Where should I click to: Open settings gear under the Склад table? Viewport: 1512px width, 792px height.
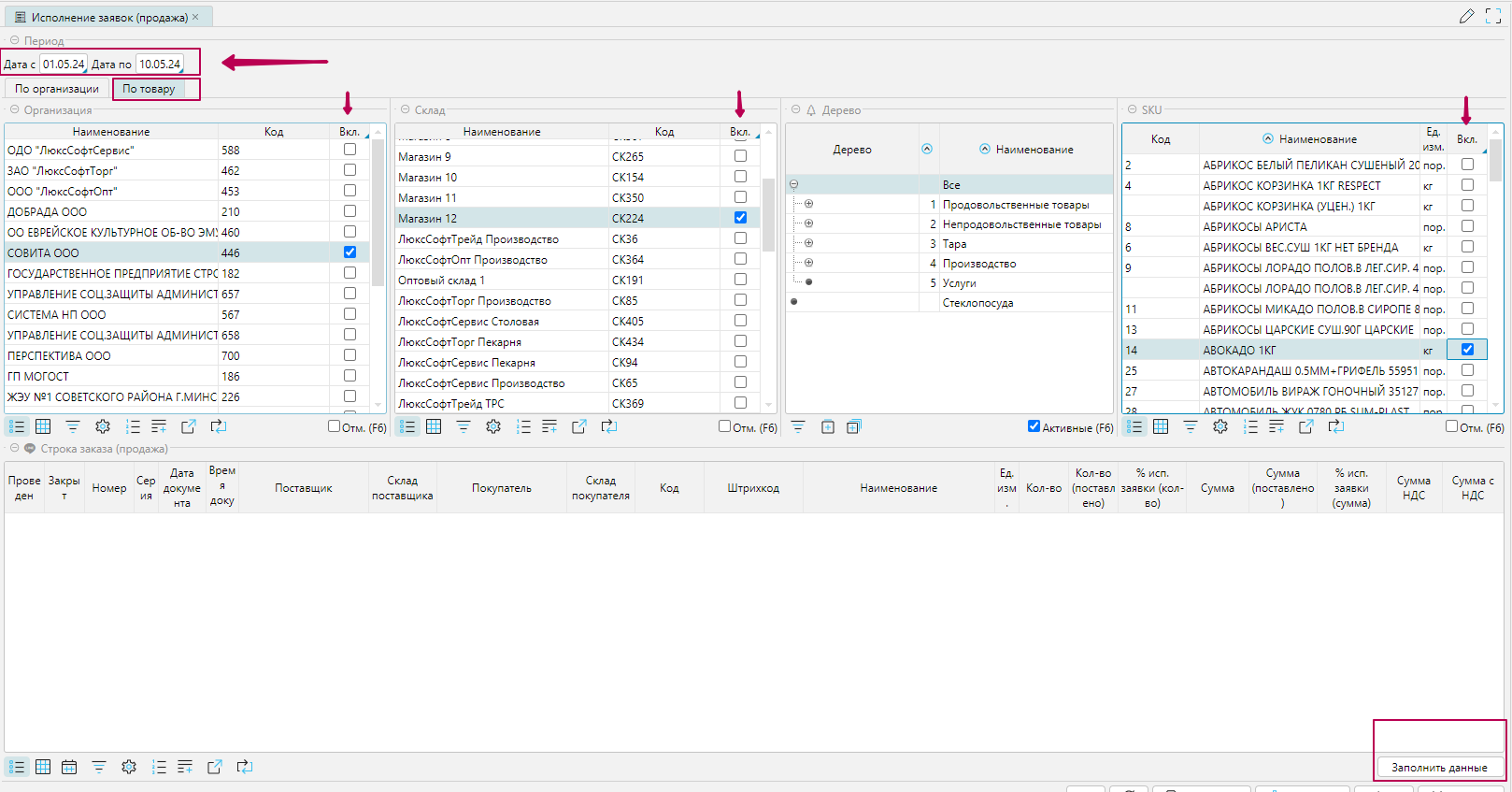493,426
